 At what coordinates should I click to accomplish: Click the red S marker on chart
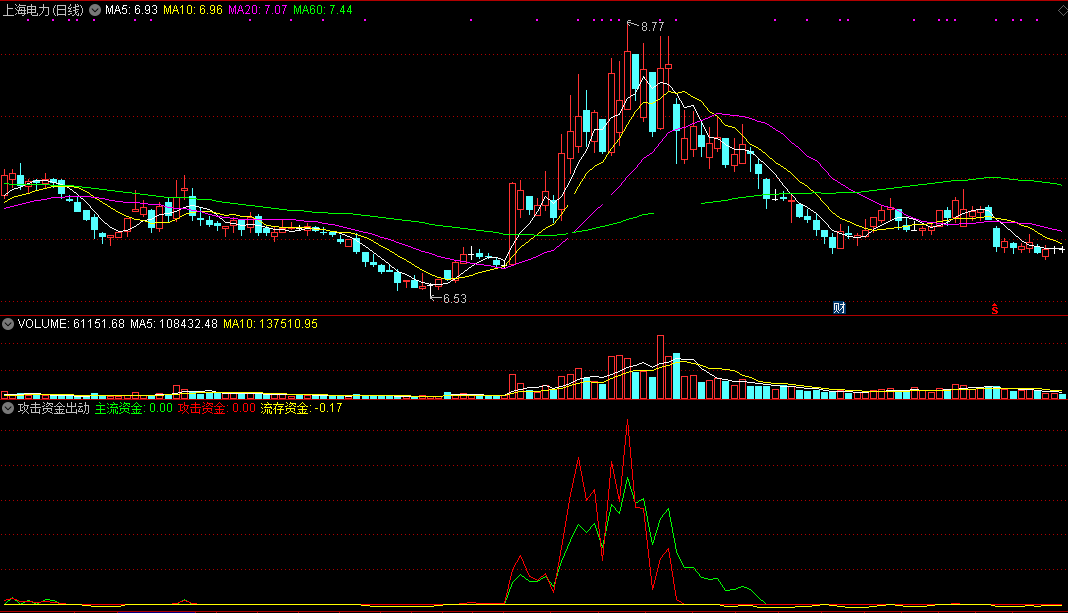tap(994, 309)
